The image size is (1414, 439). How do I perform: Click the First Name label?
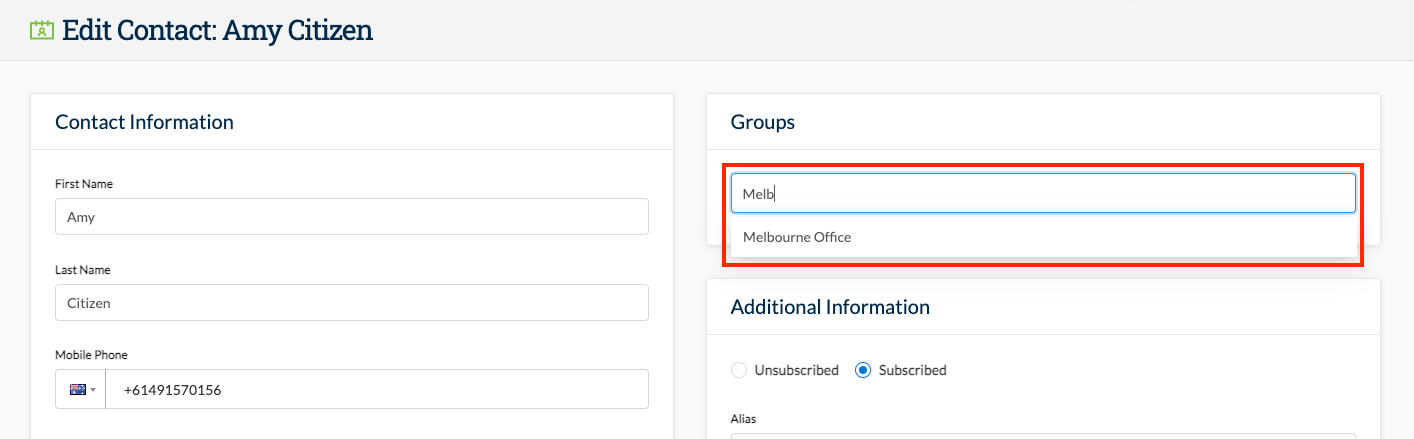pos(84,184)
